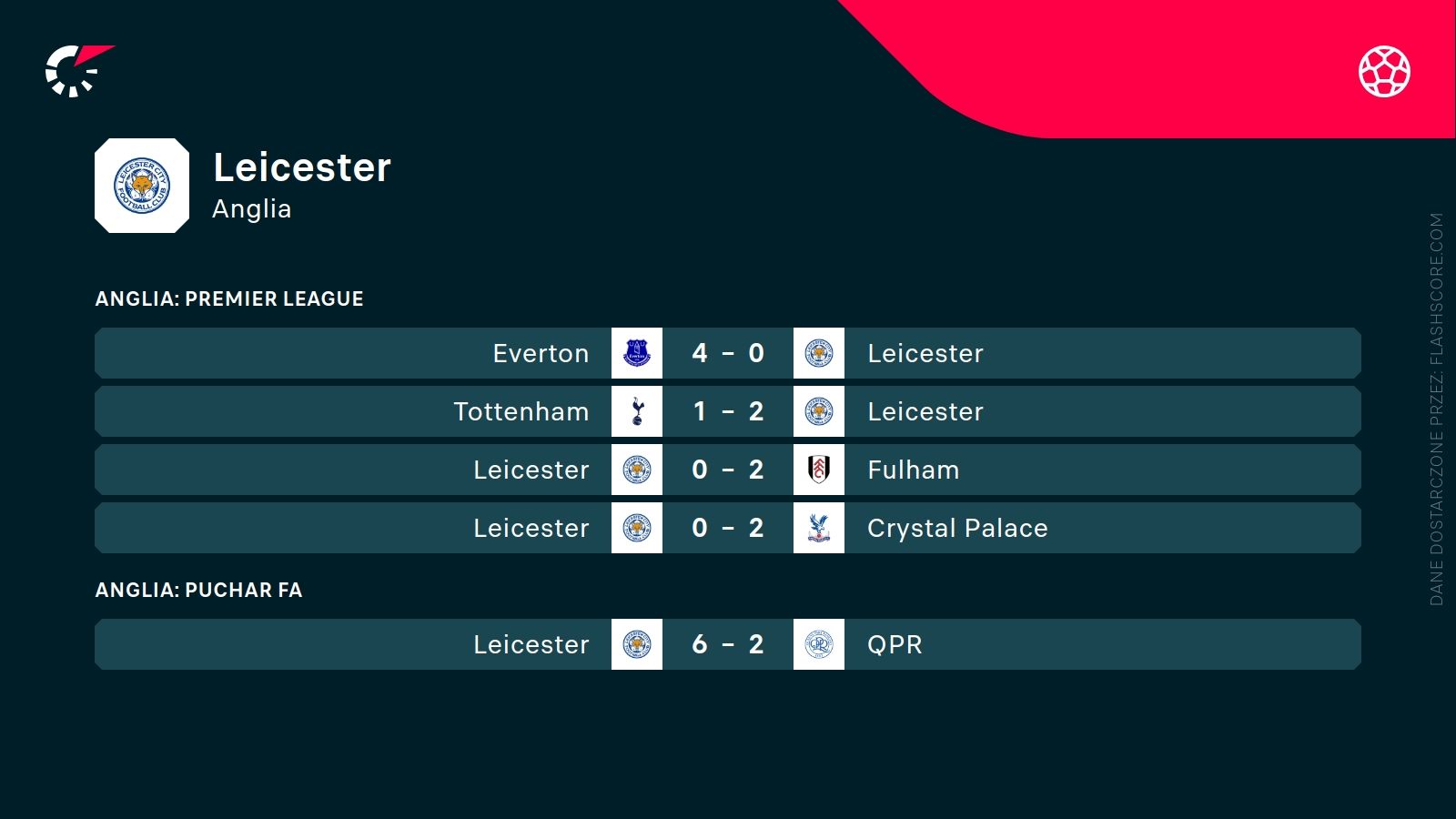The image size is (1456, 819).
Task: Click the Leicester 6 - 2 QPR score
Action: [728, 644]
